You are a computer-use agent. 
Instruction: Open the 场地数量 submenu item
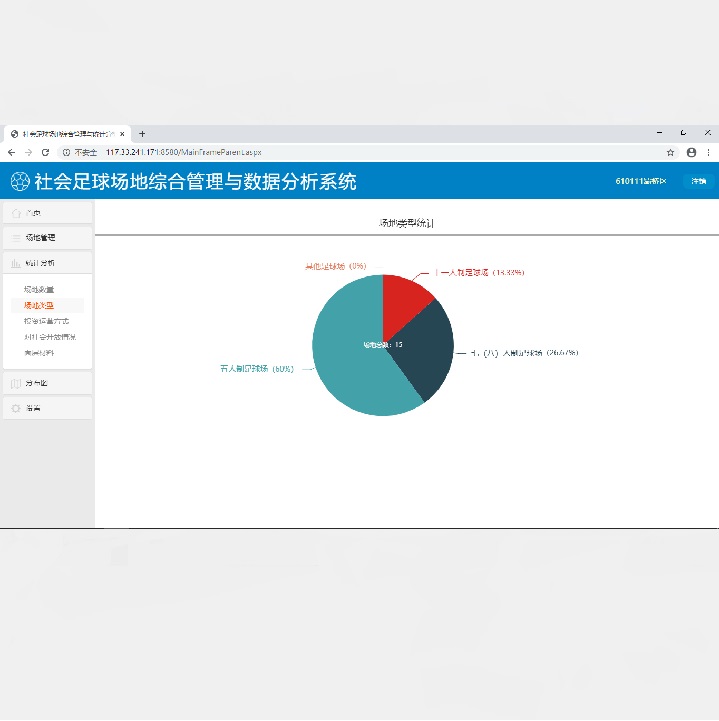39,289
